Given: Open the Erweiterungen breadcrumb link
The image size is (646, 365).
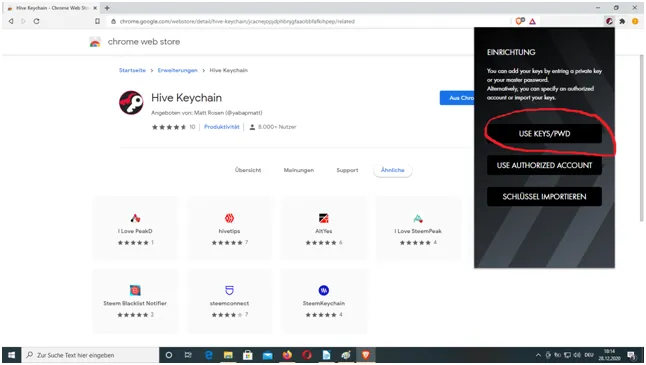Looking at the screenshot, I should 178,70.
